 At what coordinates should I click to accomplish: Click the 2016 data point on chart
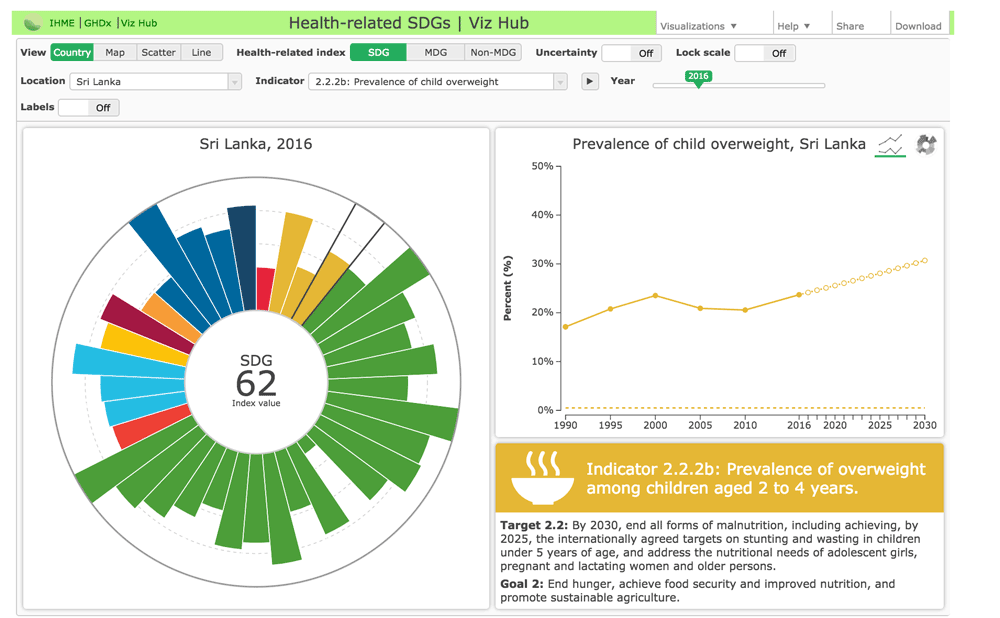pos(799,295)
